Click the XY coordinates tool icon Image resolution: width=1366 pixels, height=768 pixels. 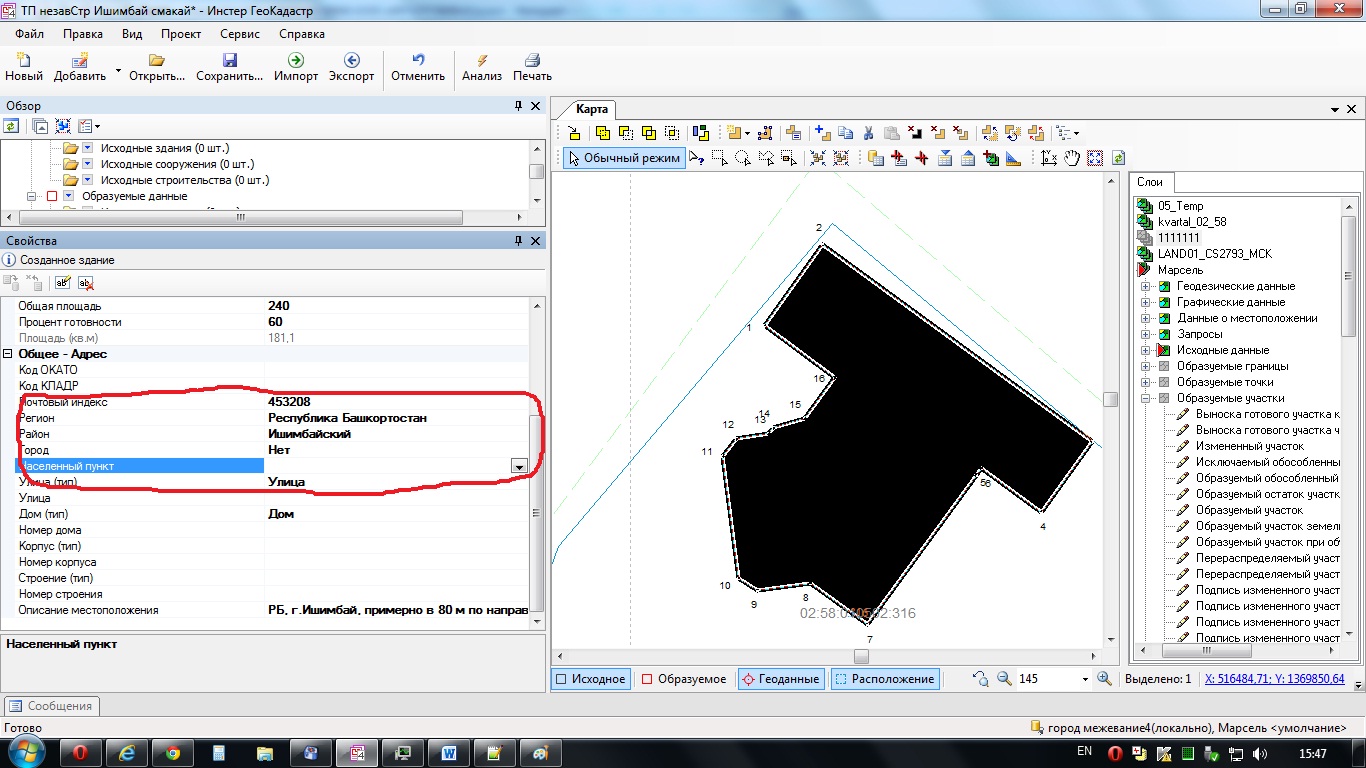pyautogui.click(x=1049, y=158)
